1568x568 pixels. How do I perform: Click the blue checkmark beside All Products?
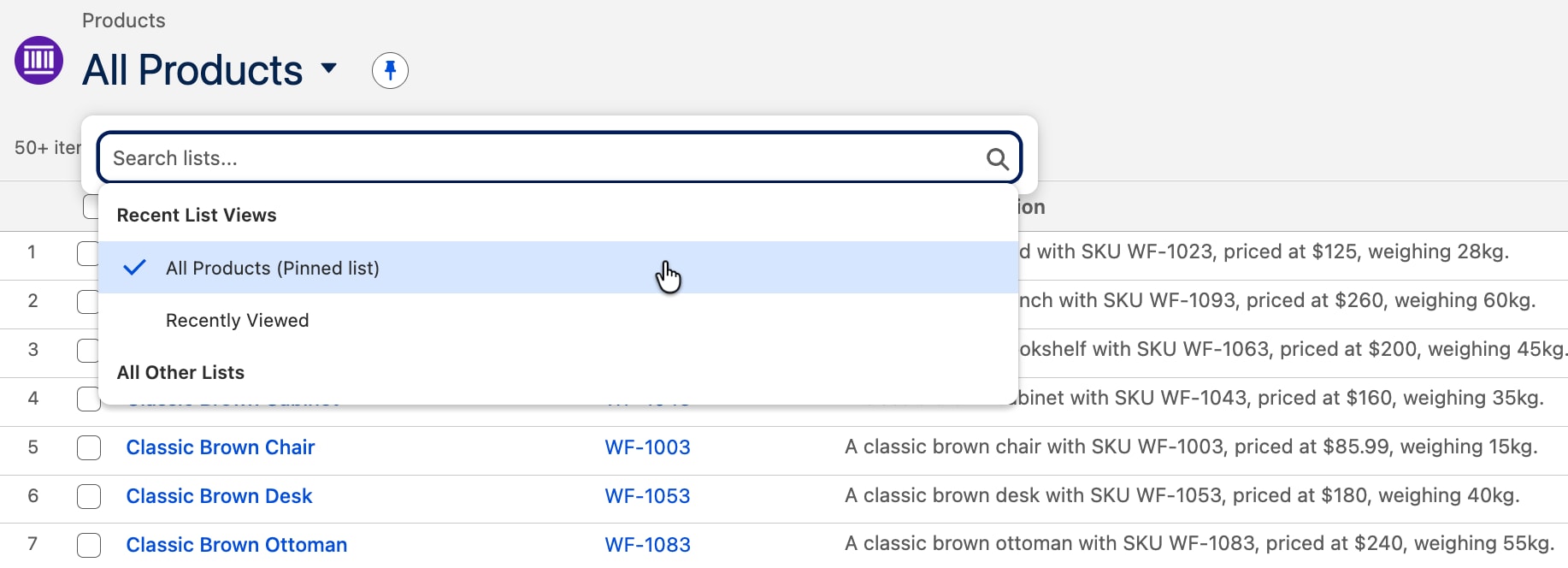(x=135, y=268)
